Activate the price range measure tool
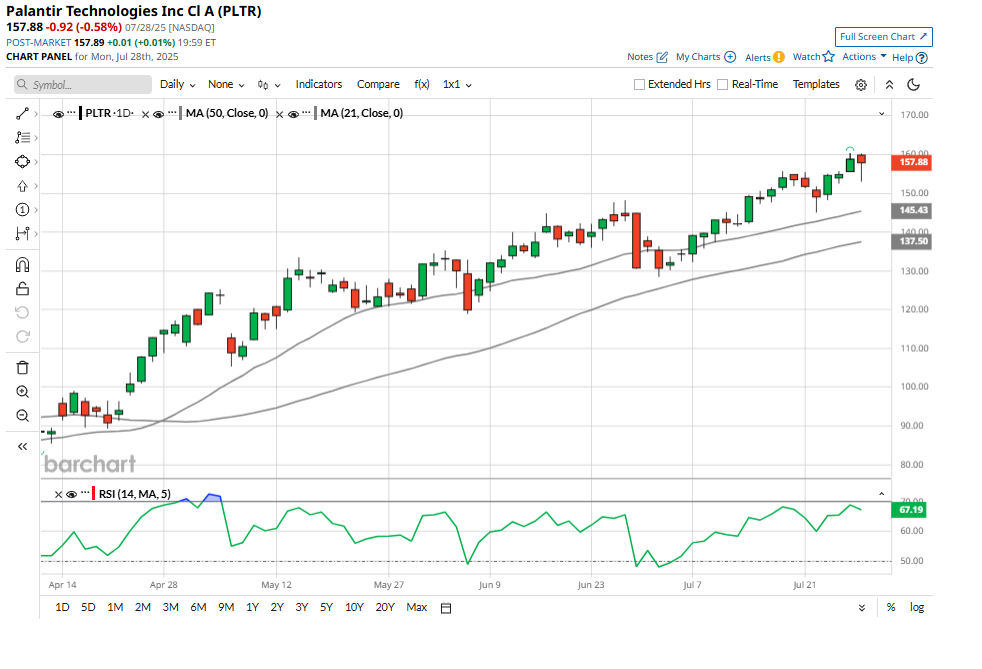Viewport: 982px width, 669px height. pyautogui.click(x=22, y=233)
